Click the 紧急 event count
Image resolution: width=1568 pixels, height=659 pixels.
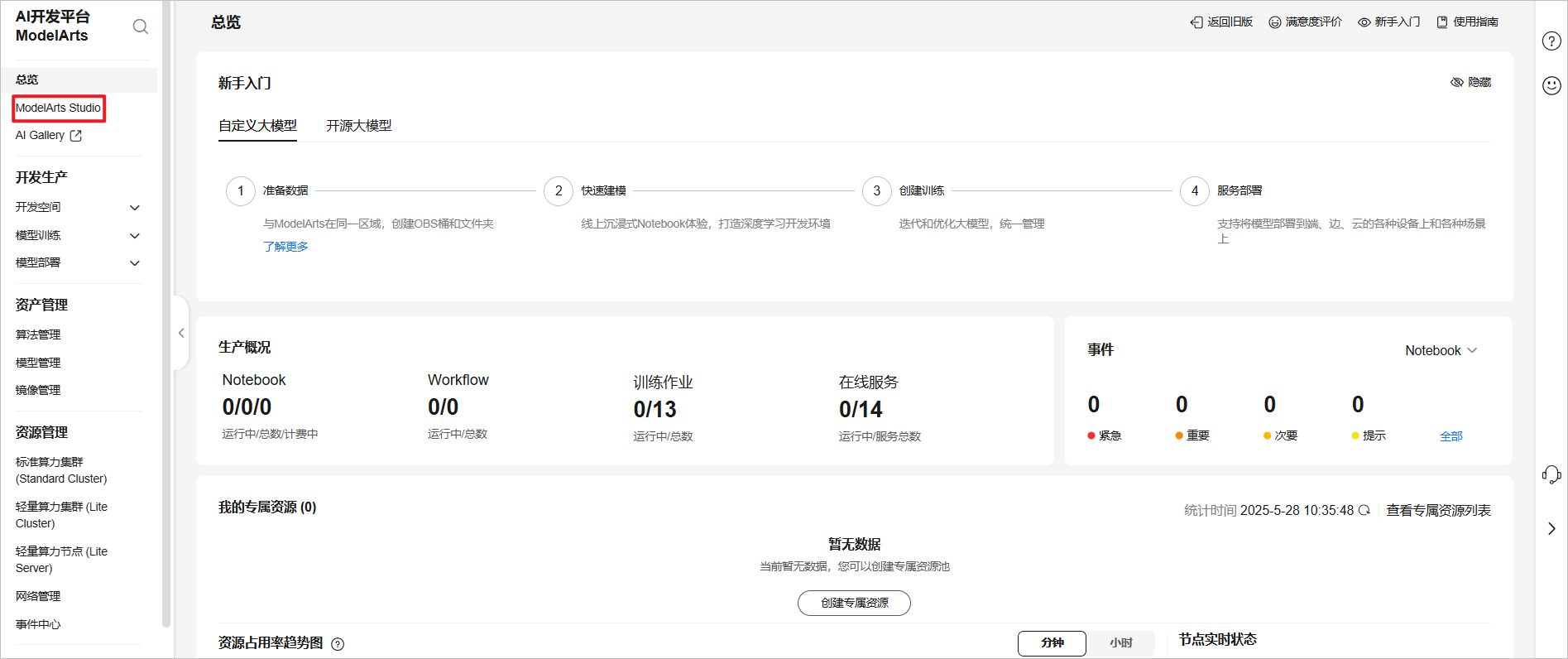(1094, 405)
